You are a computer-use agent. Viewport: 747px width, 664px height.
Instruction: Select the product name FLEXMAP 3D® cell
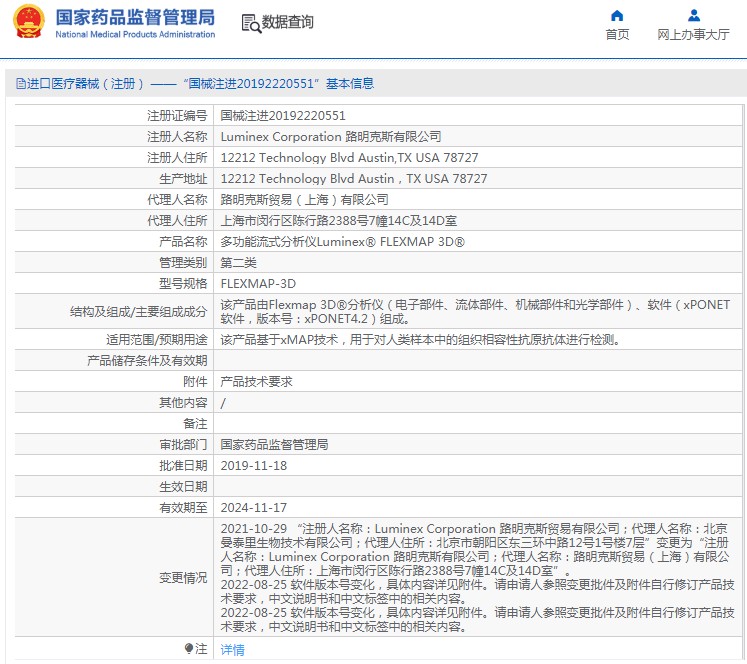click(343, 241)
